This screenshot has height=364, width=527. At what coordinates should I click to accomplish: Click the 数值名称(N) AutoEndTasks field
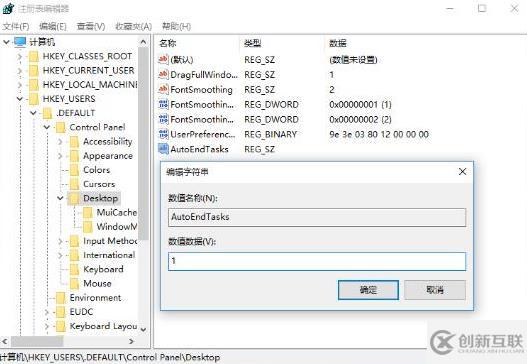point(317,217)
